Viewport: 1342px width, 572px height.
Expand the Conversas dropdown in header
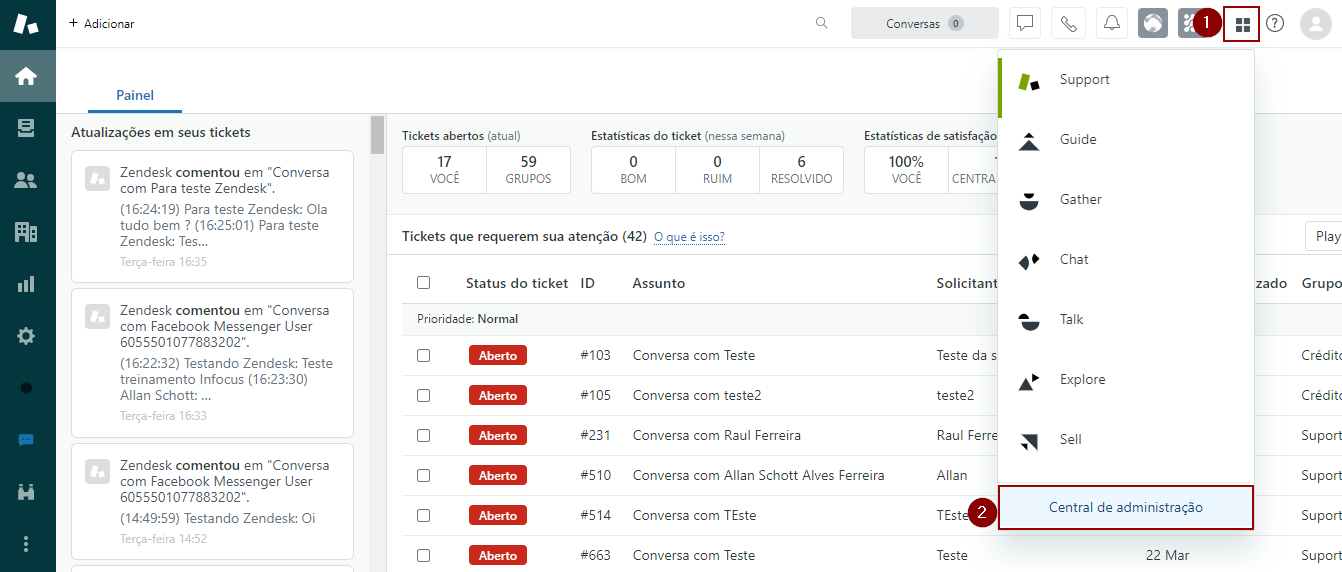coord(924,24)
